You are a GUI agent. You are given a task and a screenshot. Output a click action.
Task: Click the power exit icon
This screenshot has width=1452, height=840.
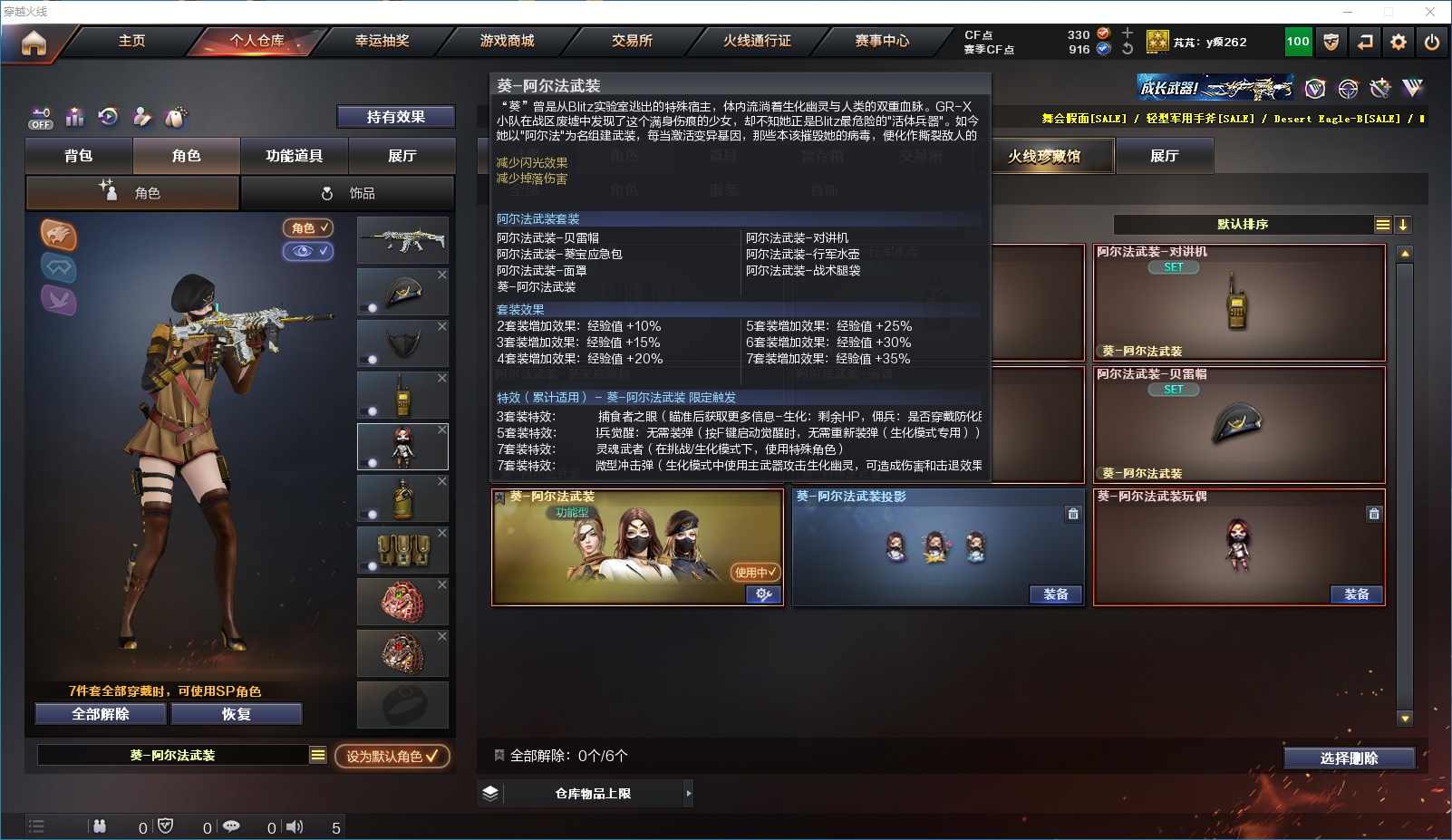1432,42
